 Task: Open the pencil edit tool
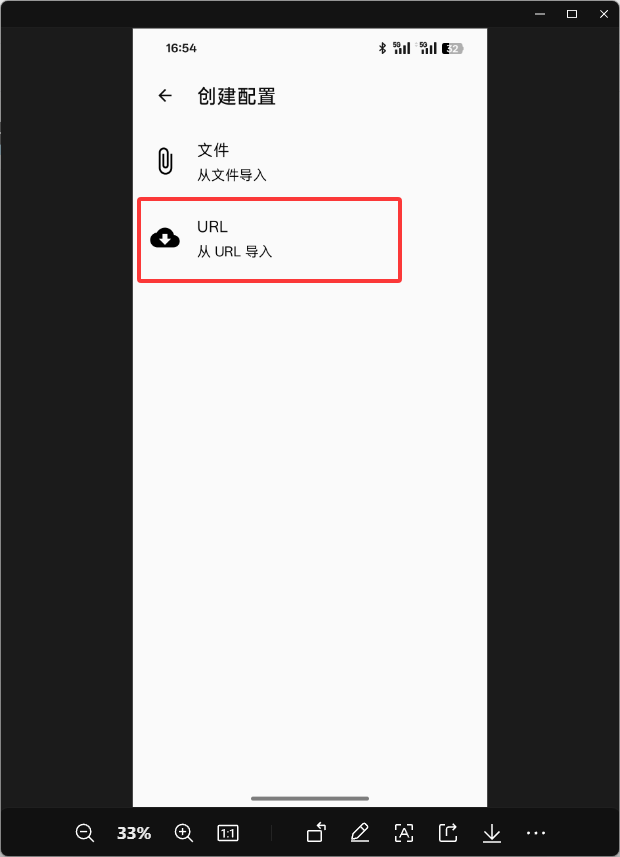[360, 833]
